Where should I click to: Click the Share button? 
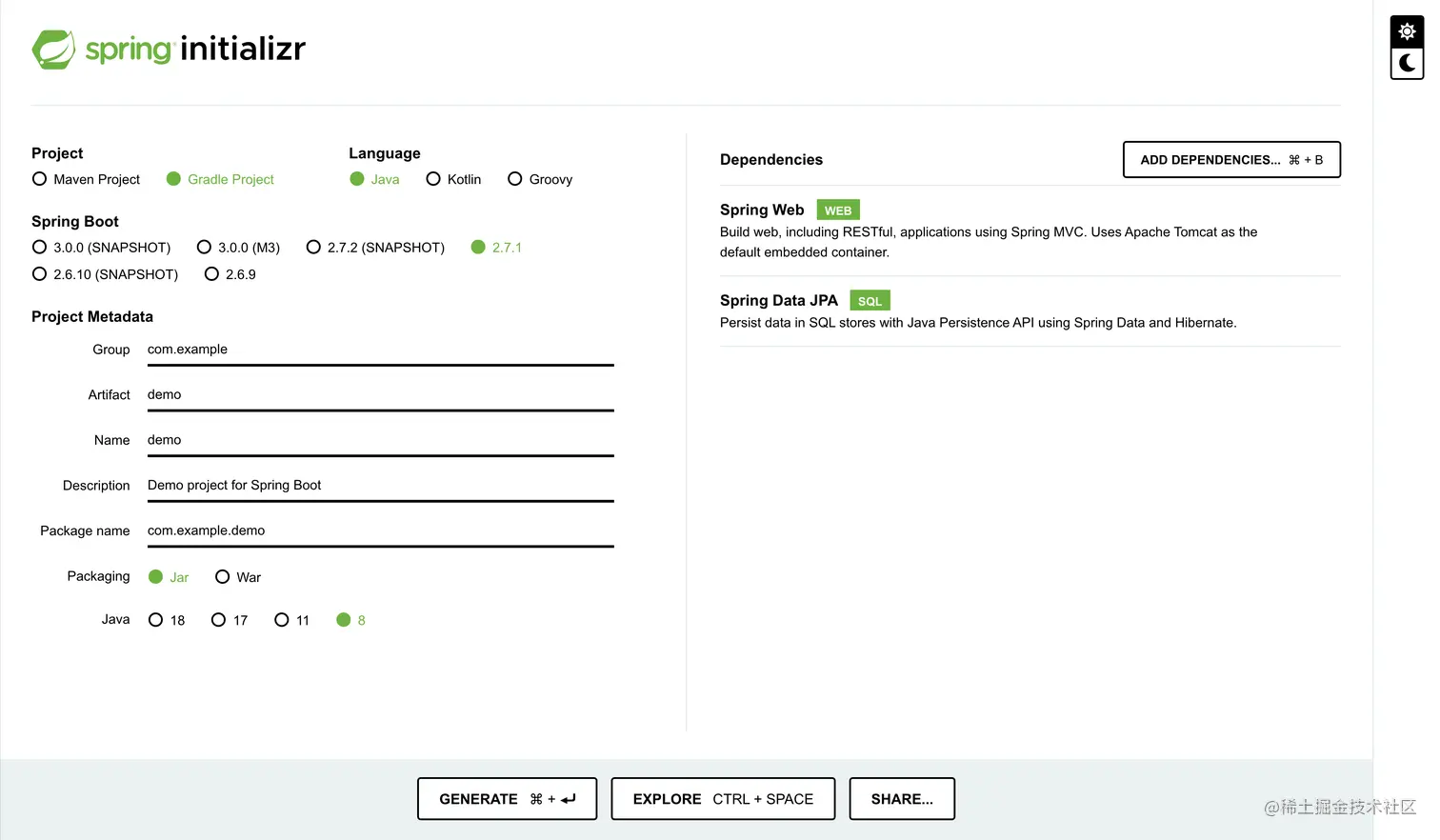902,799
